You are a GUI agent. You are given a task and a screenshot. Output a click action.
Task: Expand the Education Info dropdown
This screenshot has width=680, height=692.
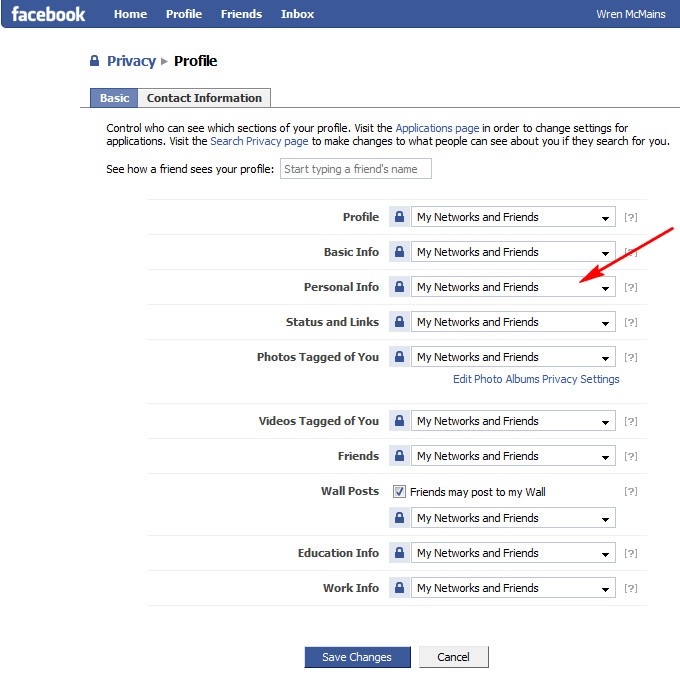(513, 553)
